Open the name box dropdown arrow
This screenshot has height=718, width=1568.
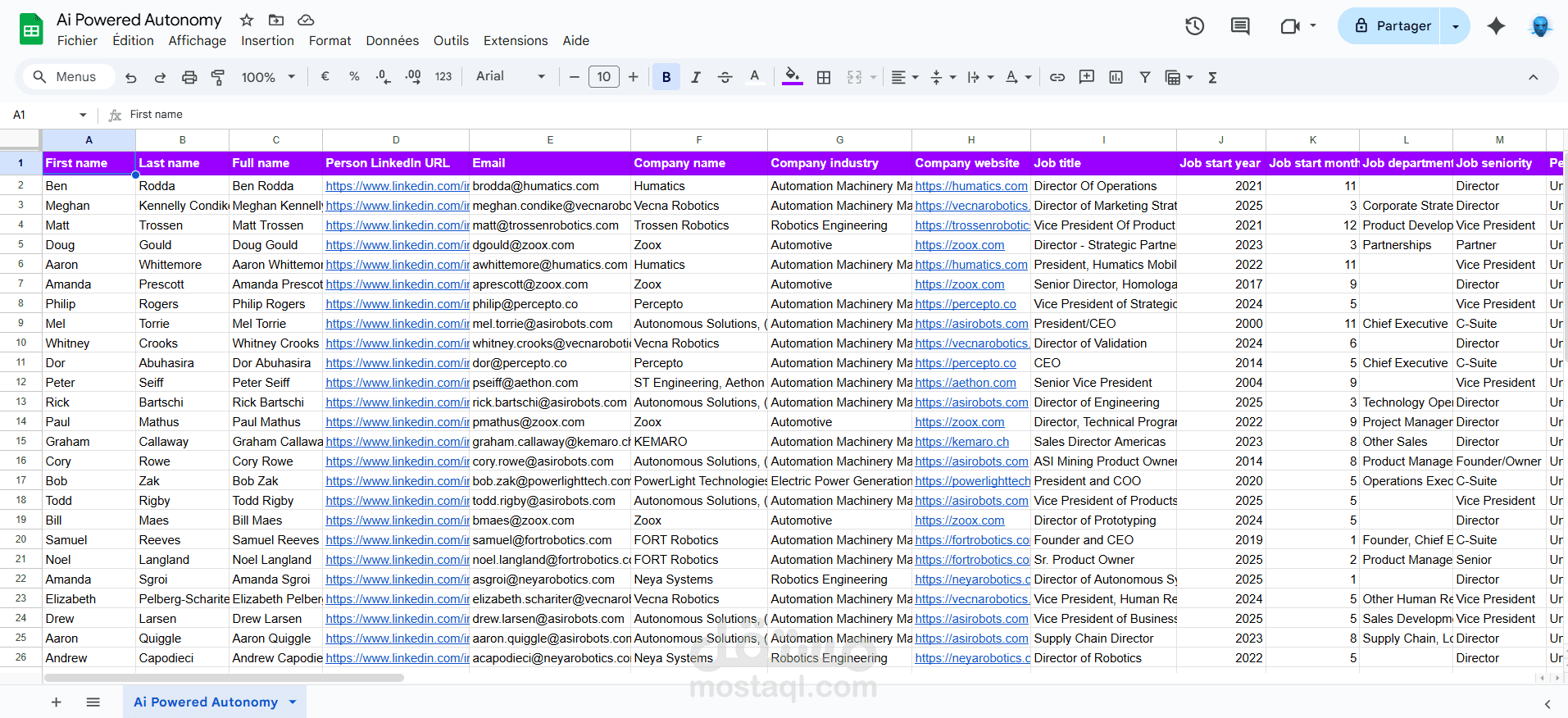83,115
